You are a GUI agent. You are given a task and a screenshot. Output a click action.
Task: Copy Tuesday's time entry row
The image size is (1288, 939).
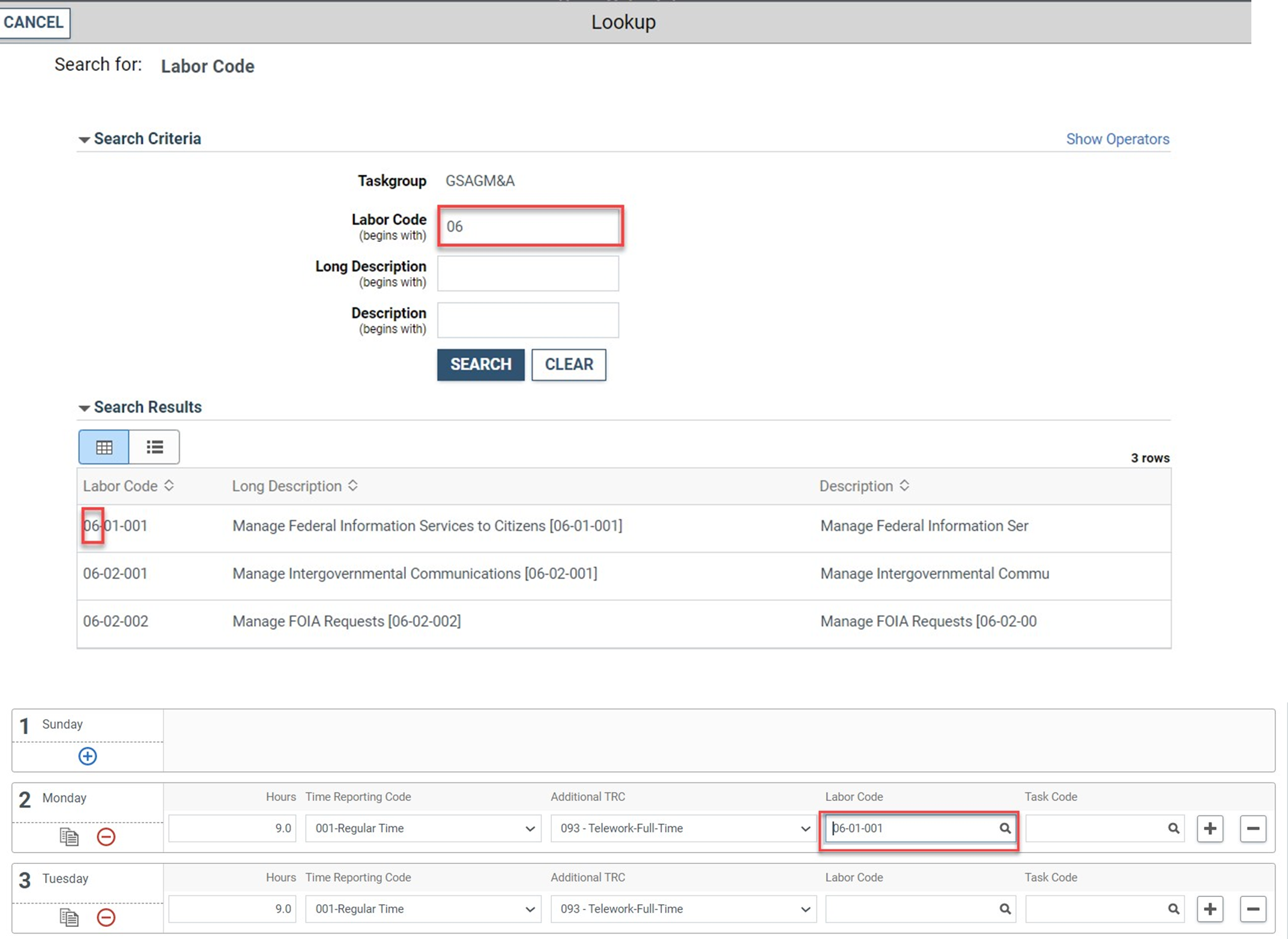coord(69,917)
